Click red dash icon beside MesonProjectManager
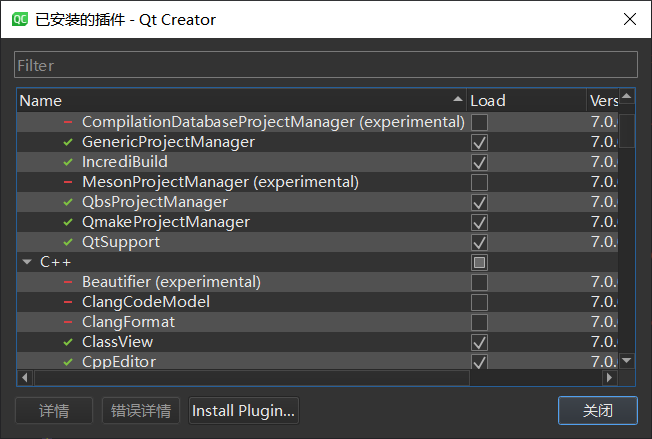 pos(68,182)
